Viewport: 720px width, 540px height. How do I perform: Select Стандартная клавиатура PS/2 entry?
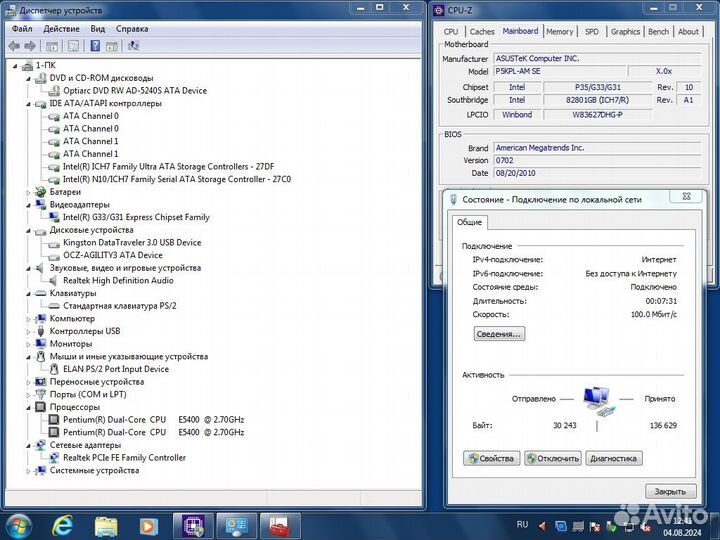(120, 306)
